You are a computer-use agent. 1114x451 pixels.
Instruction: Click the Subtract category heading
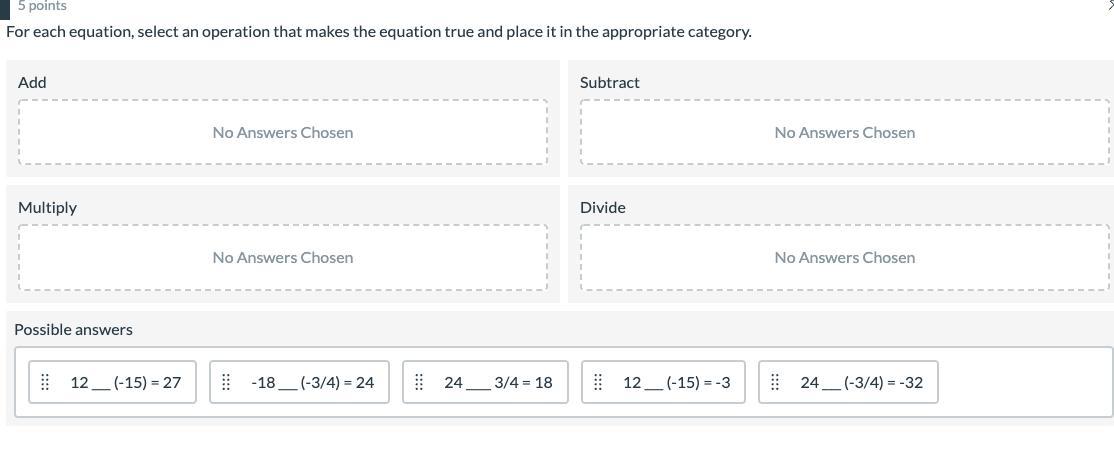pos(609,83)
